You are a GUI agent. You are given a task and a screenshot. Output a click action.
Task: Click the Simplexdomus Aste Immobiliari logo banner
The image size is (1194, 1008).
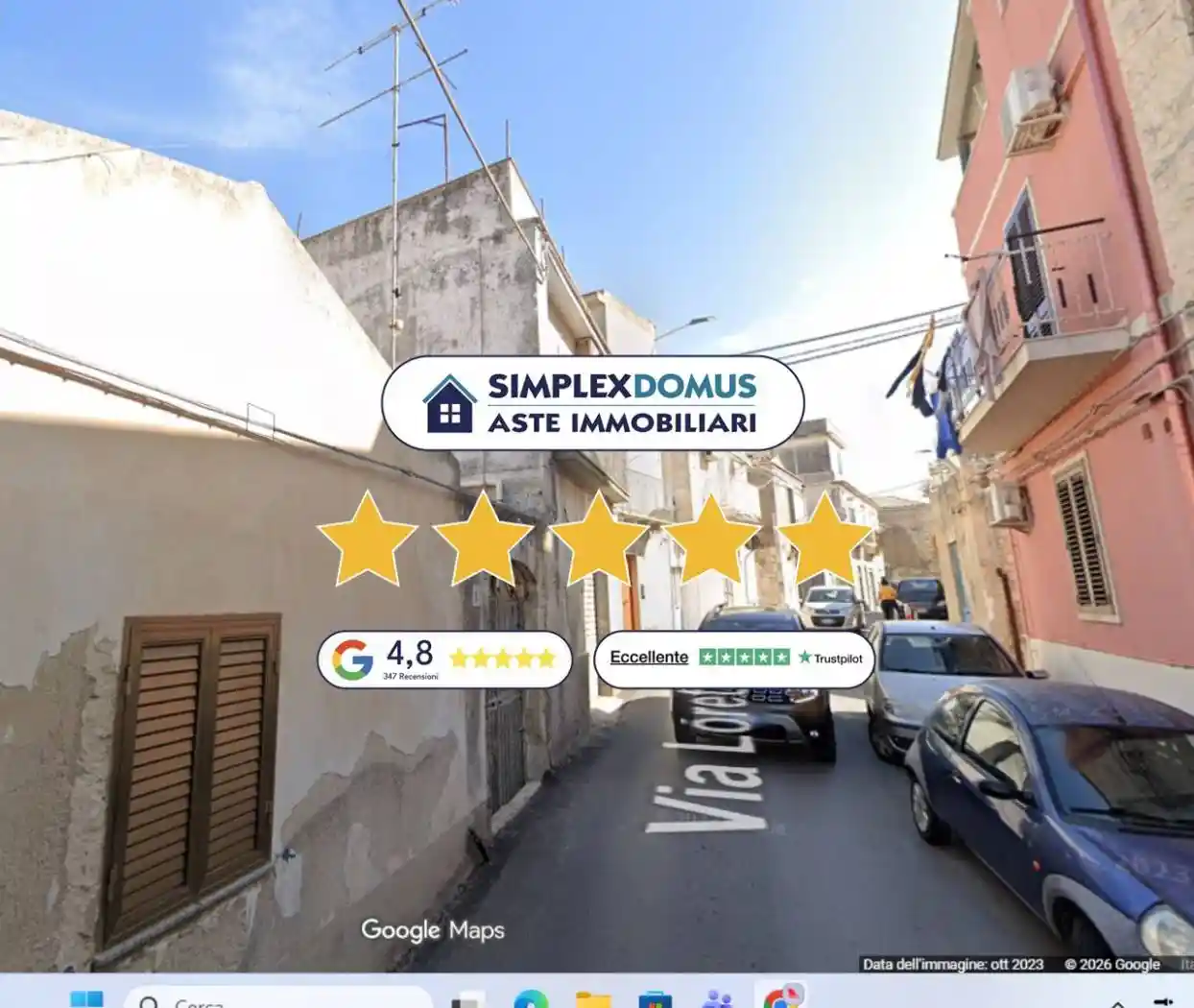point(592,403)
